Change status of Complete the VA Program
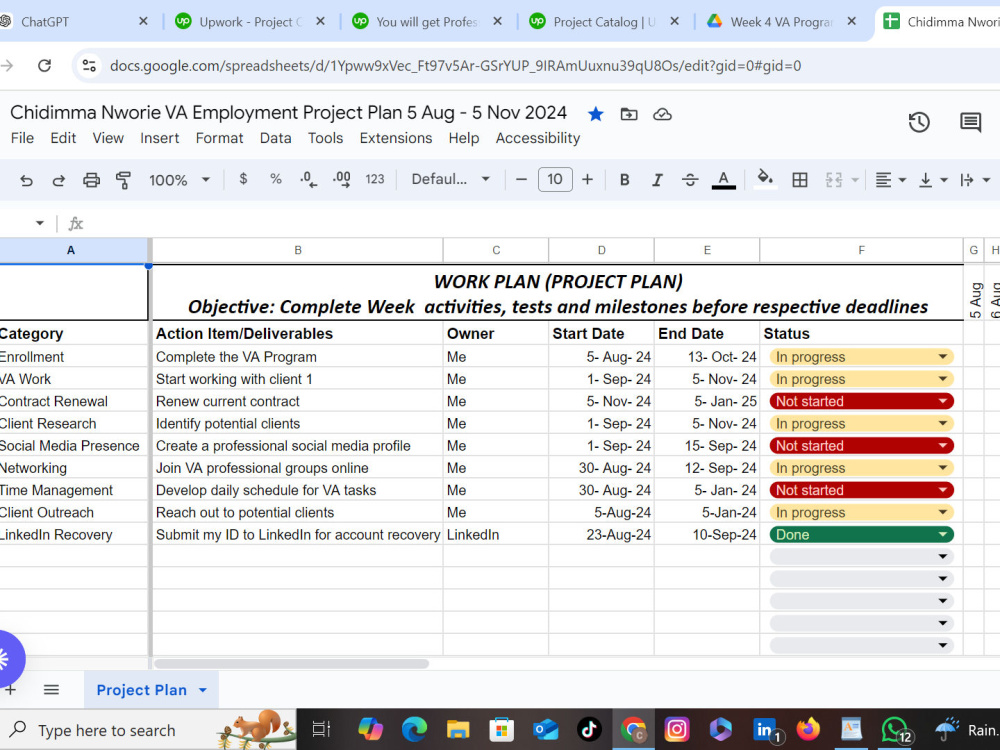1000x750 pixels. [861, 357]
